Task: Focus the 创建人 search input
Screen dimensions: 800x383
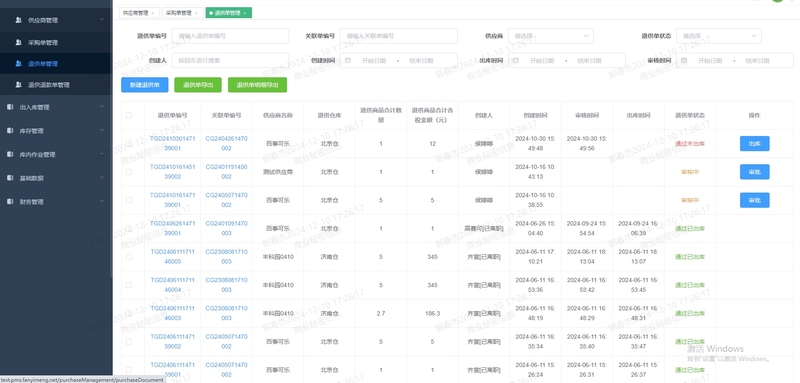Action: pyautogui.click(x=231, y=60)
